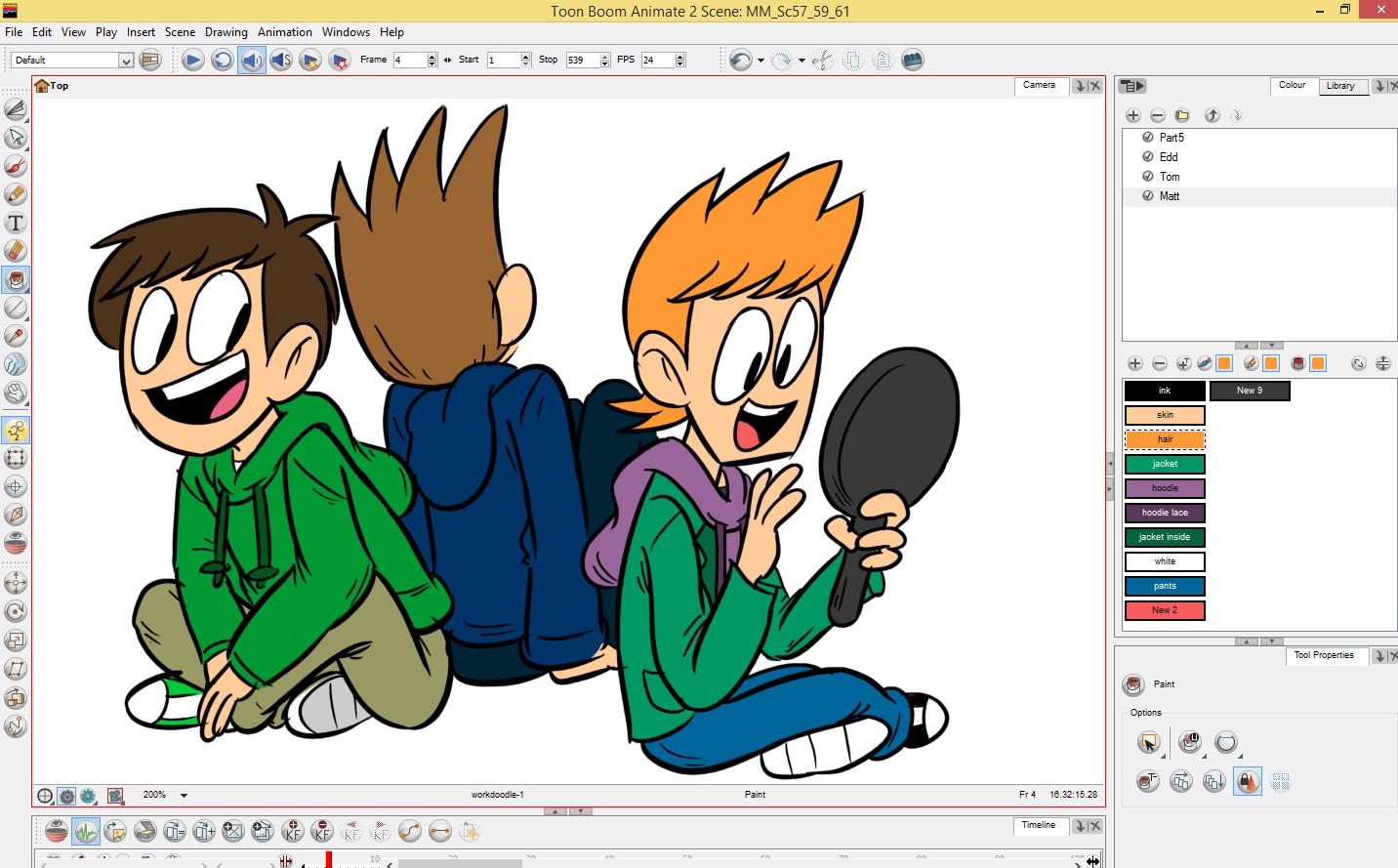Image resolution: width=1398 pixels, height=868 pixels.
Task: Select the Line tool
Action: 16,308
